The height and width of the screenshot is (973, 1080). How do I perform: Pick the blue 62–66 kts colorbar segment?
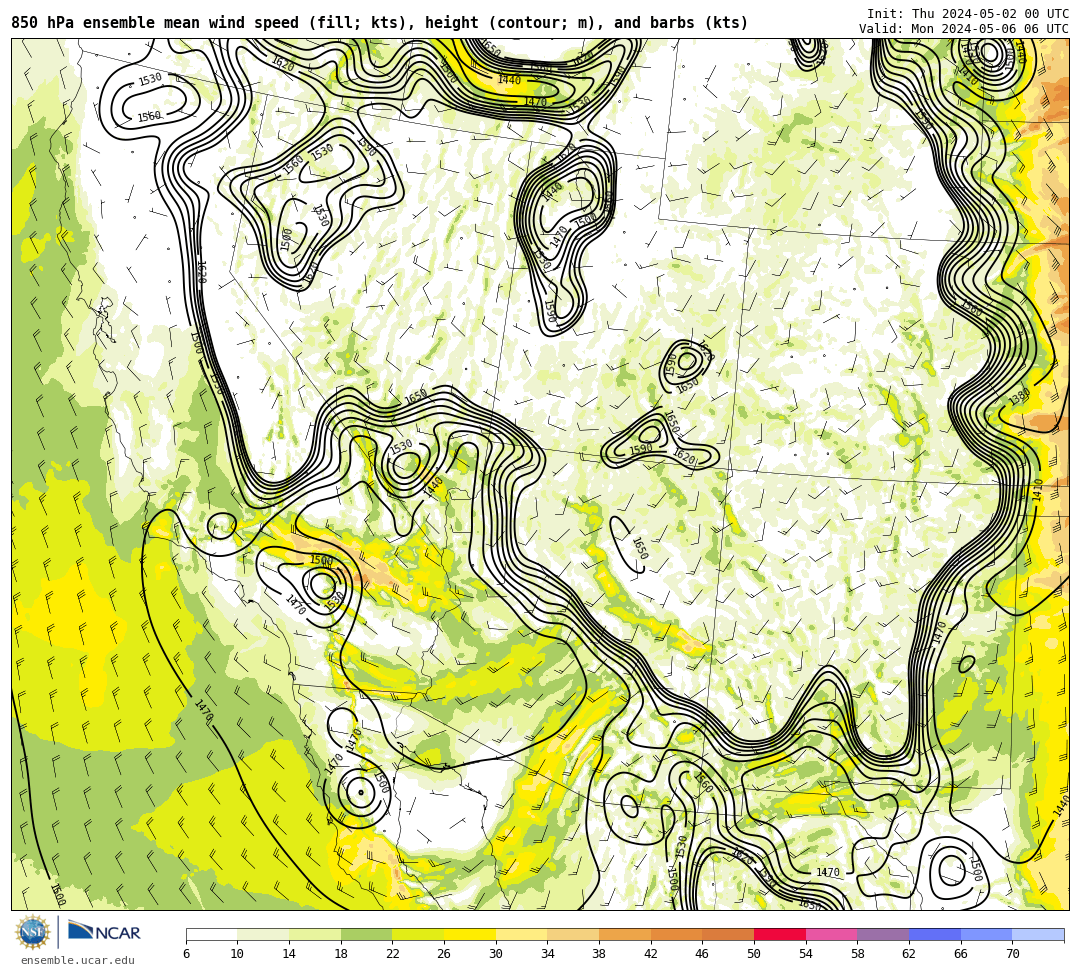(x=935, y=934)
